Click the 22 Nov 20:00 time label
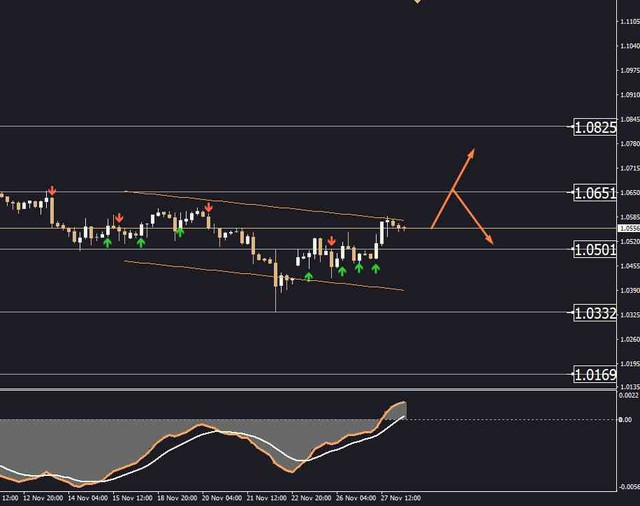Image resolution: width=640 pixels, height=506 pixels. [311, 498]
